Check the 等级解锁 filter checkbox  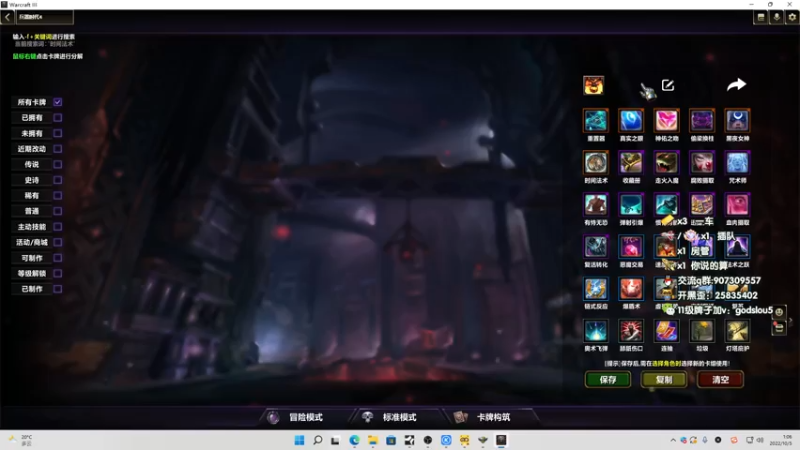pos(58,273)
